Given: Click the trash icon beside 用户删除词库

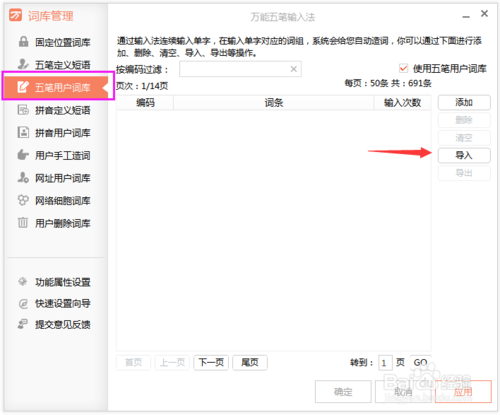Looking at the screenshot, I should click(x=23, y=223).
